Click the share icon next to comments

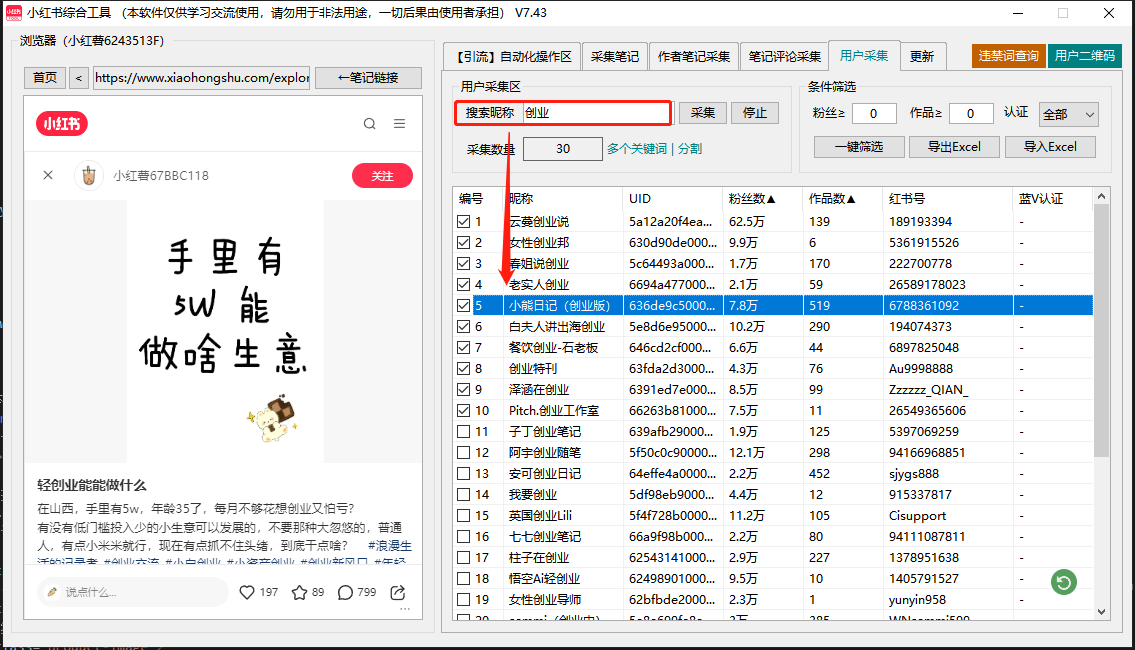(396, 592)
